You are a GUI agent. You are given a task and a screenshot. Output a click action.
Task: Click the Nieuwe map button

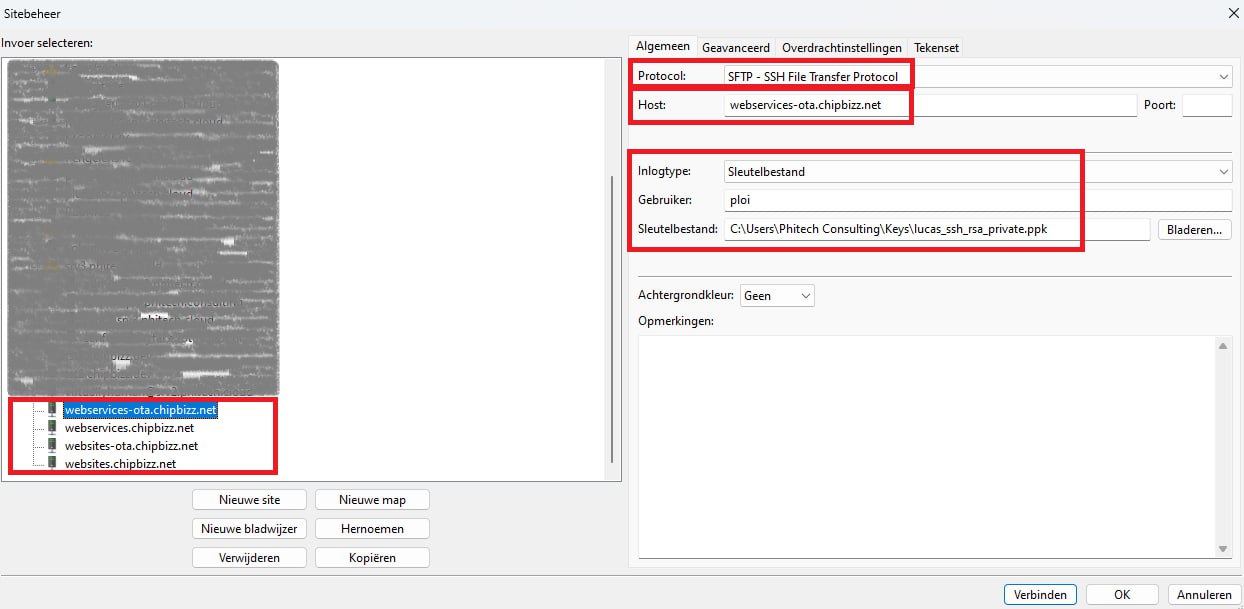tap(372, 500)
